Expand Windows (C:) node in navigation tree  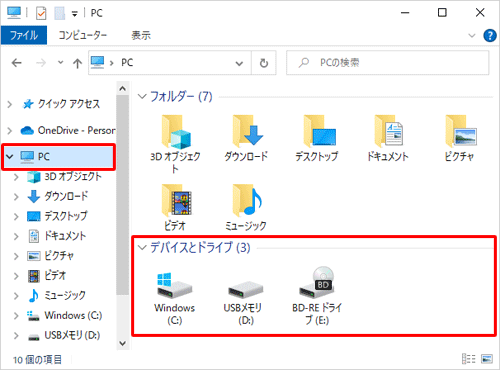click(x=16, y=316)
